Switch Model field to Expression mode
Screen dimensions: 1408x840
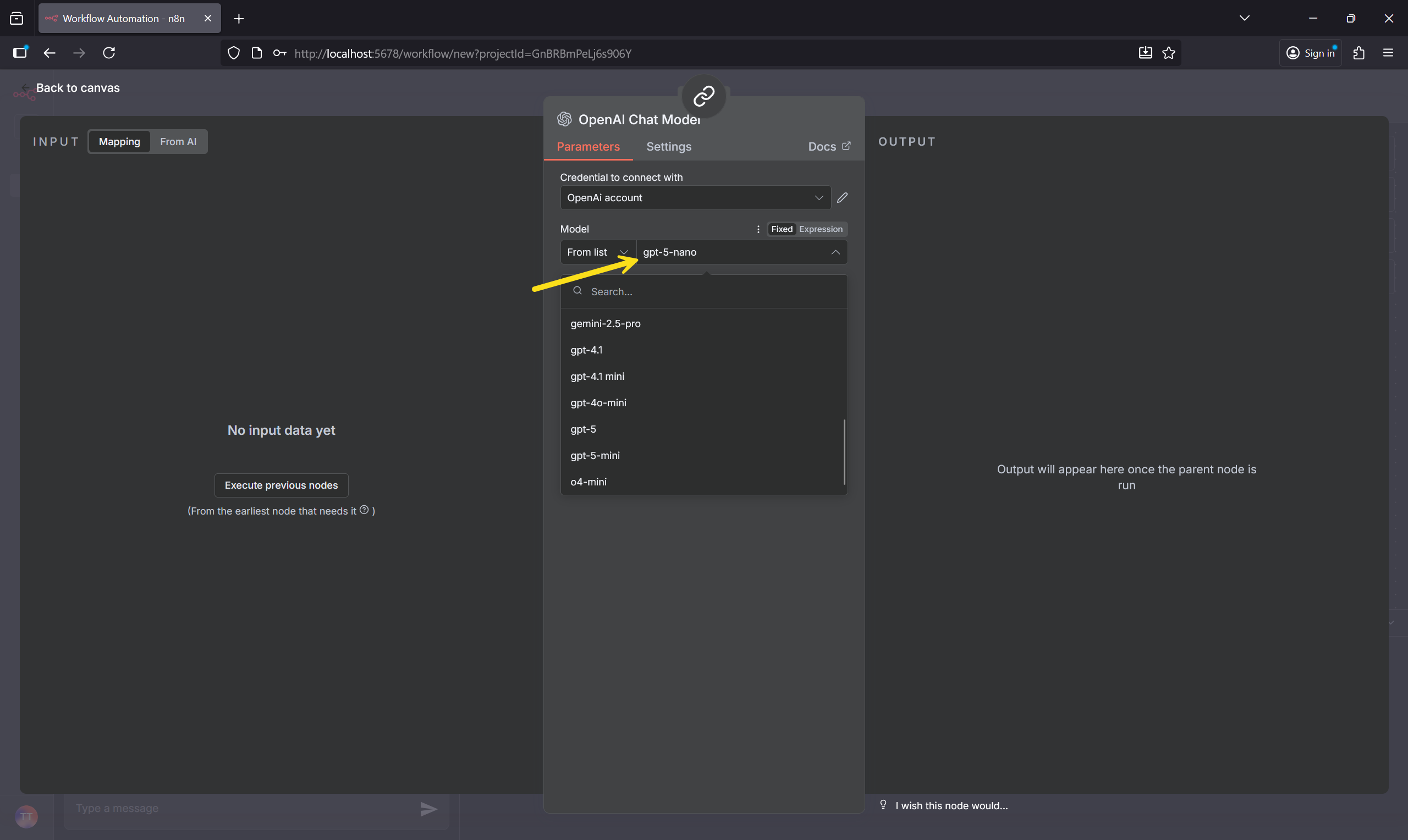[x=821, y=229]
